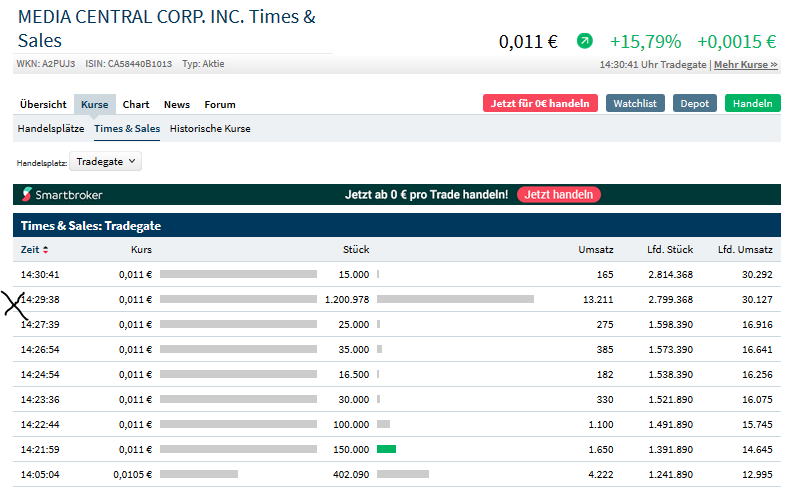Click the 14:27:39 time cell

[x=40, y=324]
